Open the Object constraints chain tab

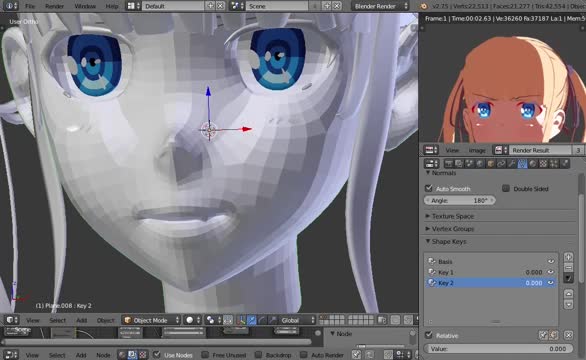(x=502, y=164)
